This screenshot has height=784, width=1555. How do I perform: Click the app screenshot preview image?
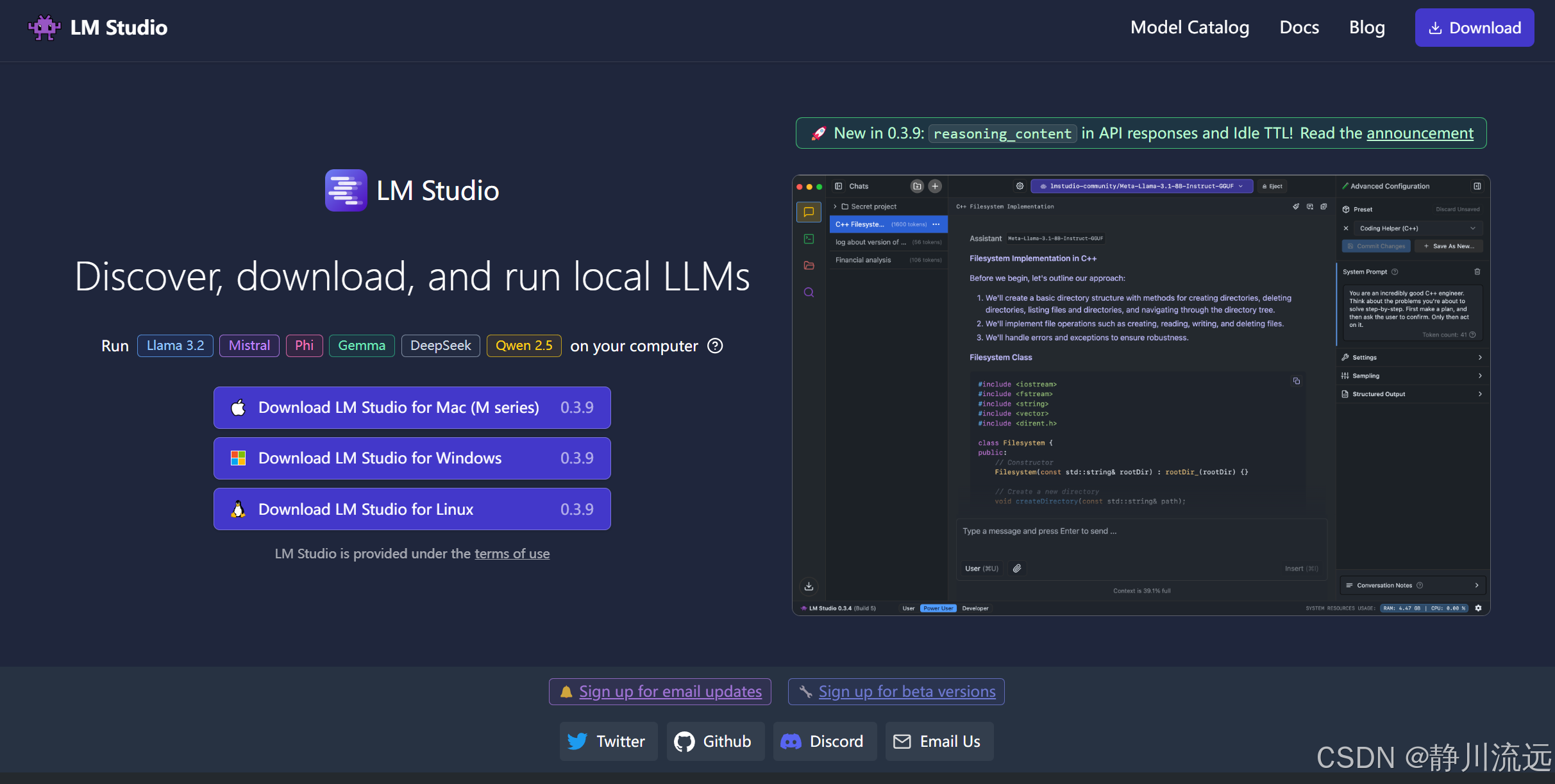pos(1140,396)
